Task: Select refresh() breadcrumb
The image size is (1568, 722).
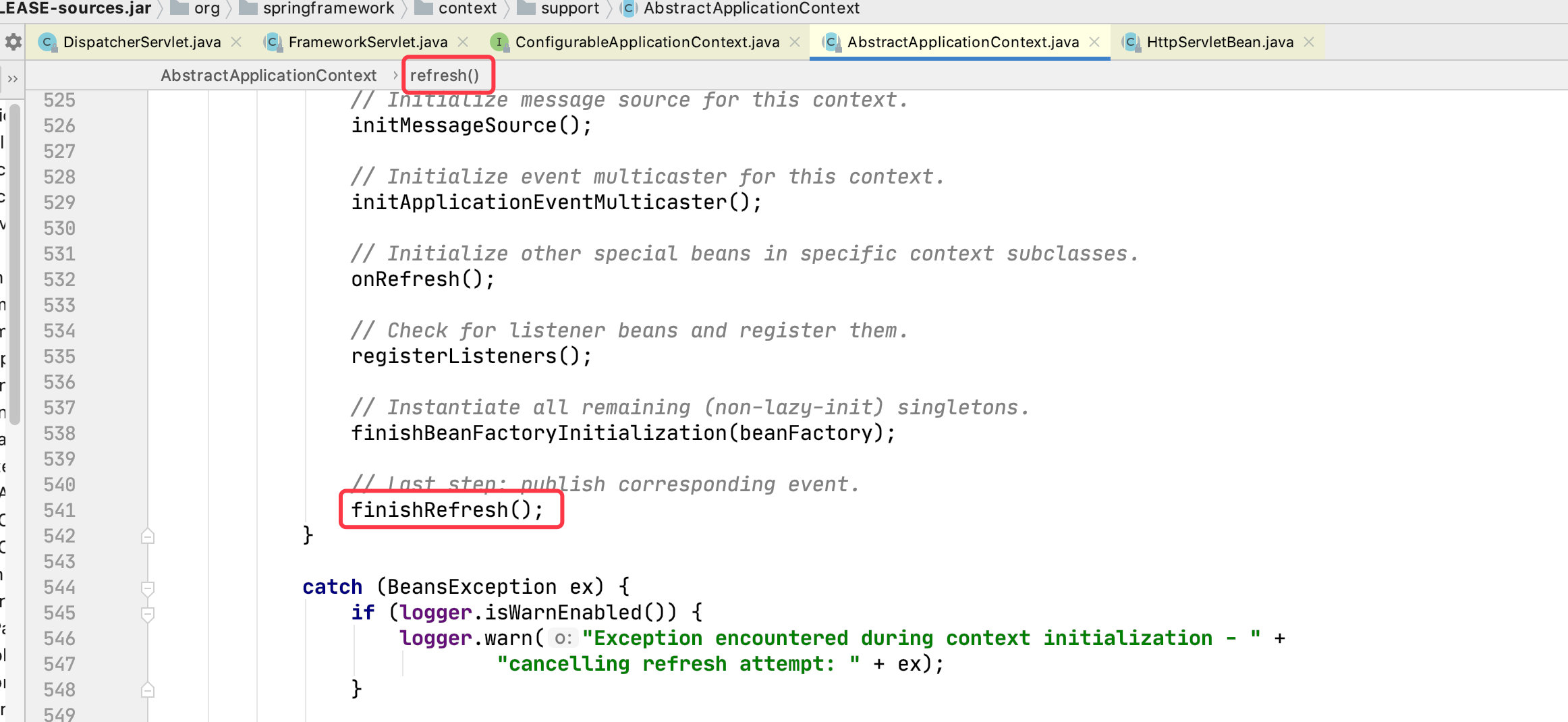Action: [445, 76]
